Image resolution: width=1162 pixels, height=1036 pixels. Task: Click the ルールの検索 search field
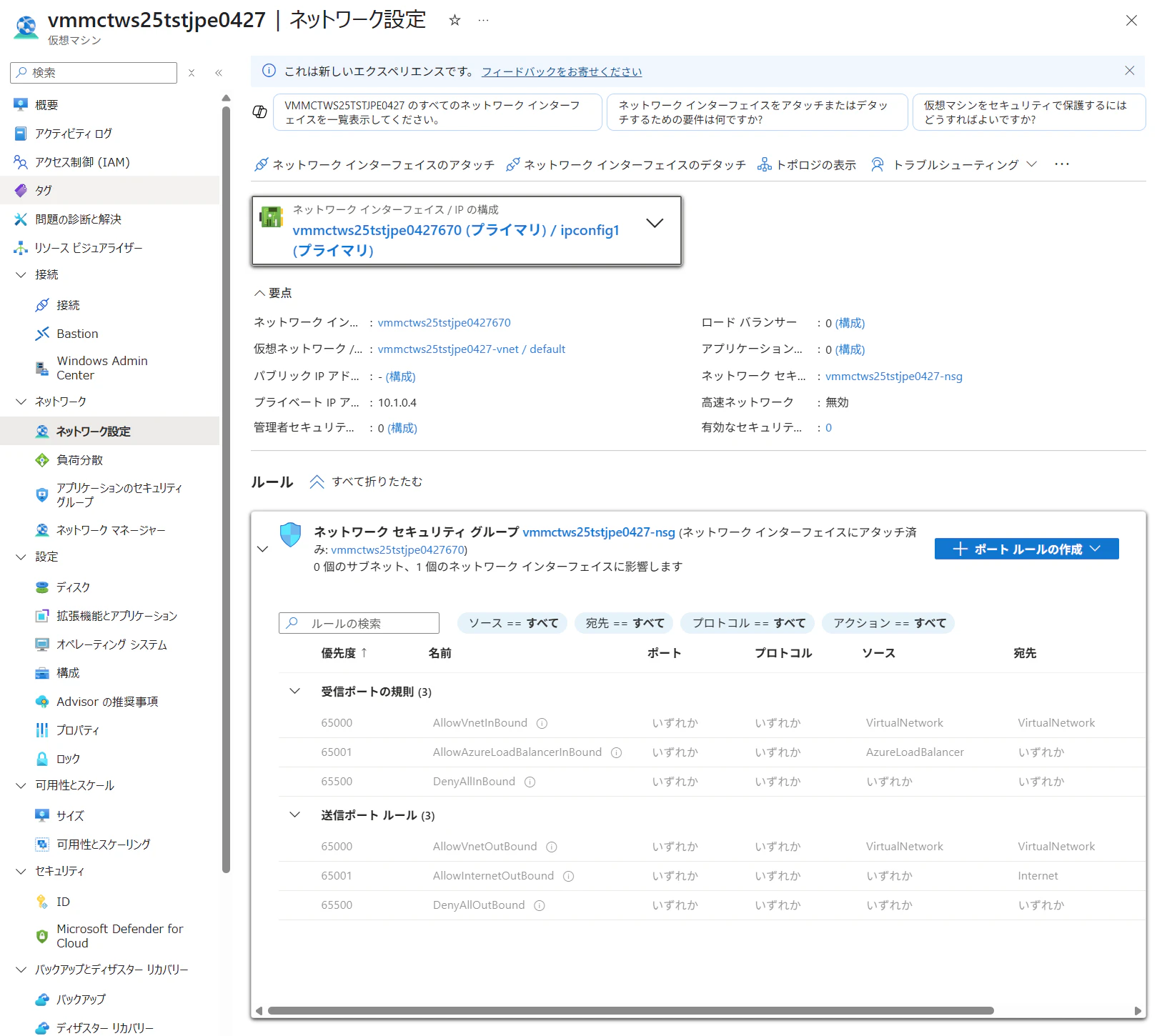(359, 623)
